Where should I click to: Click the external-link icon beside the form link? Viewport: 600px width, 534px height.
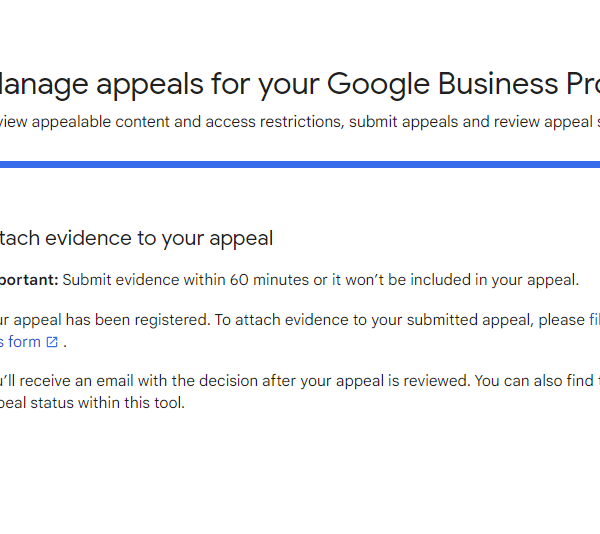pyautogui.click(x=52, y=343)
